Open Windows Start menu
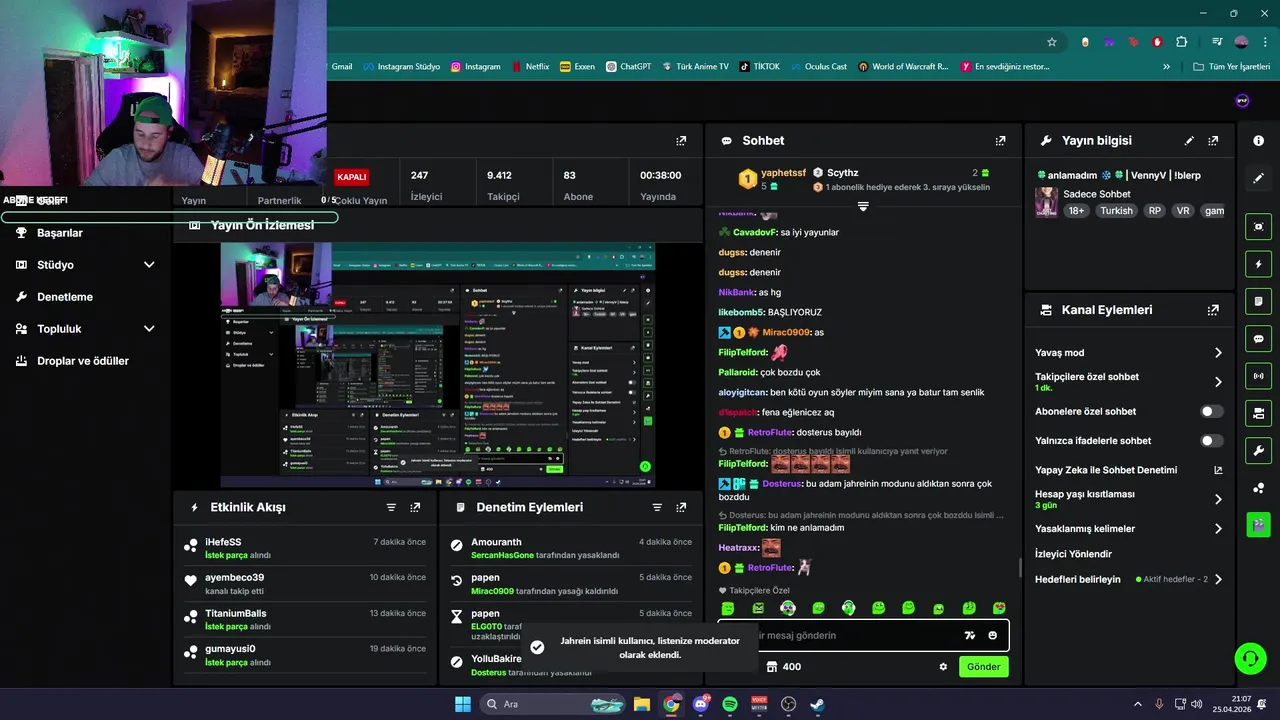The image size is (1280, 720). pos(463,704)
